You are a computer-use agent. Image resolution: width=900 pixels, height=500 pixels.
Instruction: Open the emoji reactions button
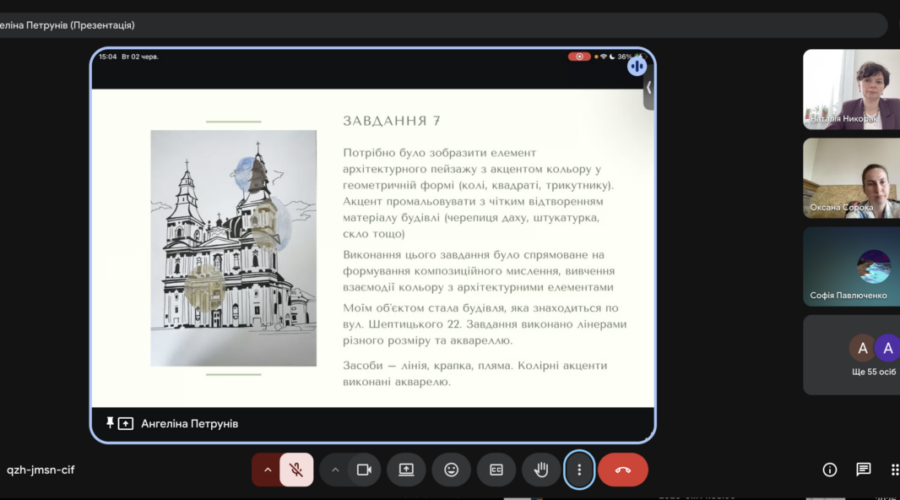tap(451, 470)
